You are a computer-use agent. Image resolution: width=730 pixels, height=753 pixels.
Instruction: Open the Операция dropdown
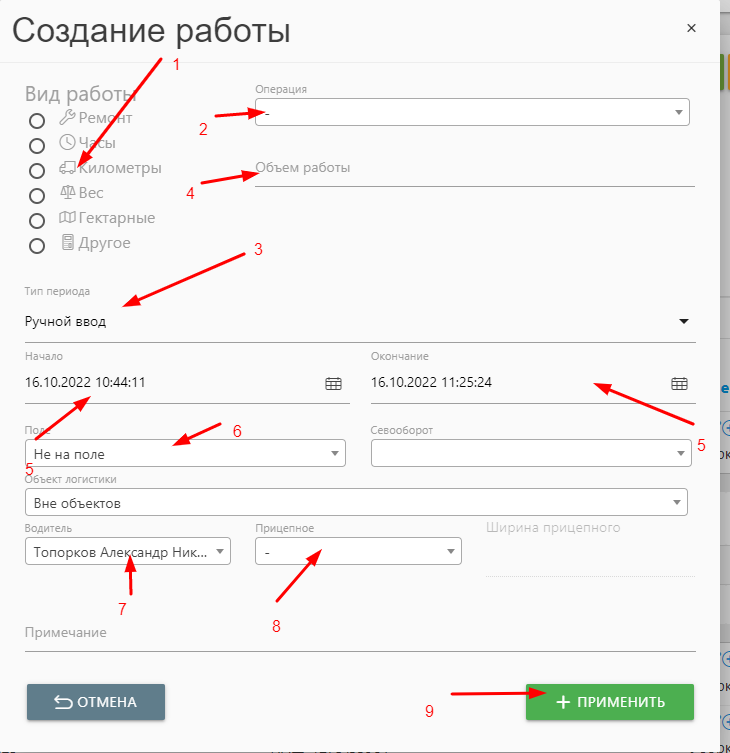click(x=472, y=112)
